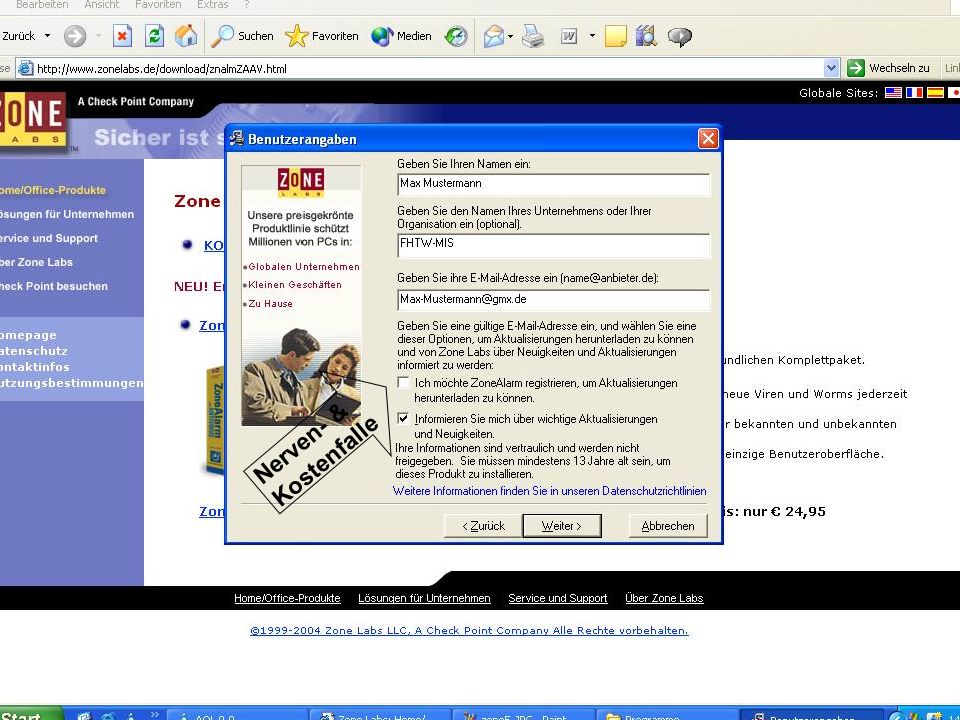The image size is (960, 720).
Task: Refresh the page using the green arrows icon
Action: pyautogui.click(x=154, y=36)
